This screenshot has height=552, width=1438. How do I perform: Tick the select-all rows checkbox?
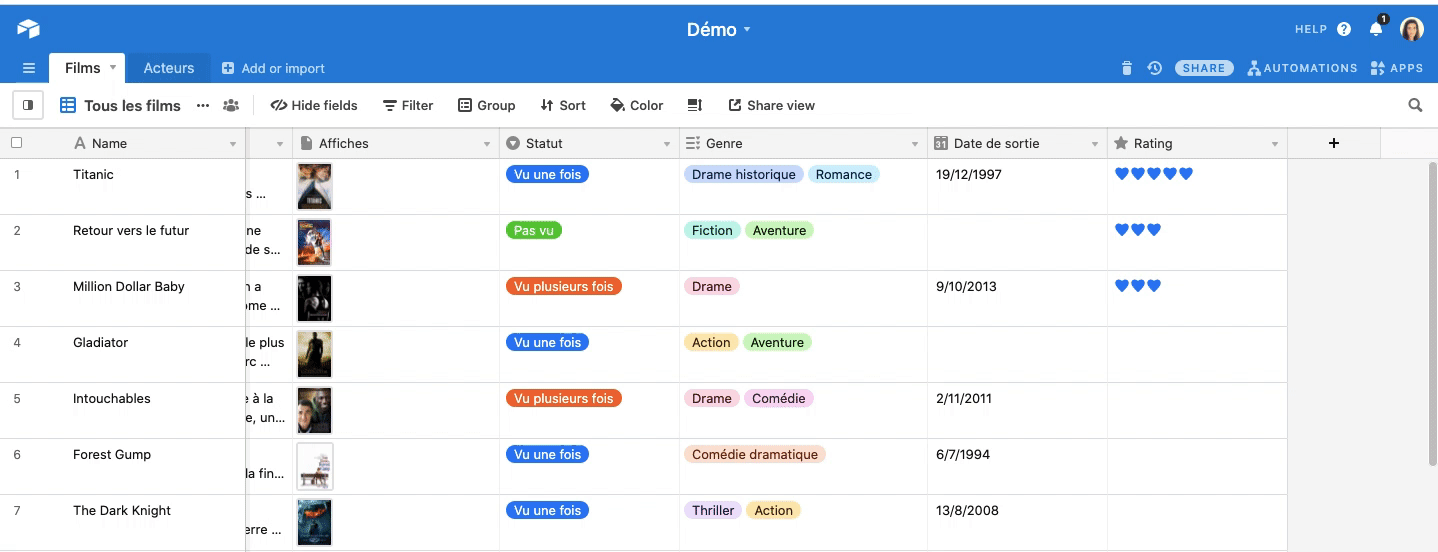click(x=16, y=143)
